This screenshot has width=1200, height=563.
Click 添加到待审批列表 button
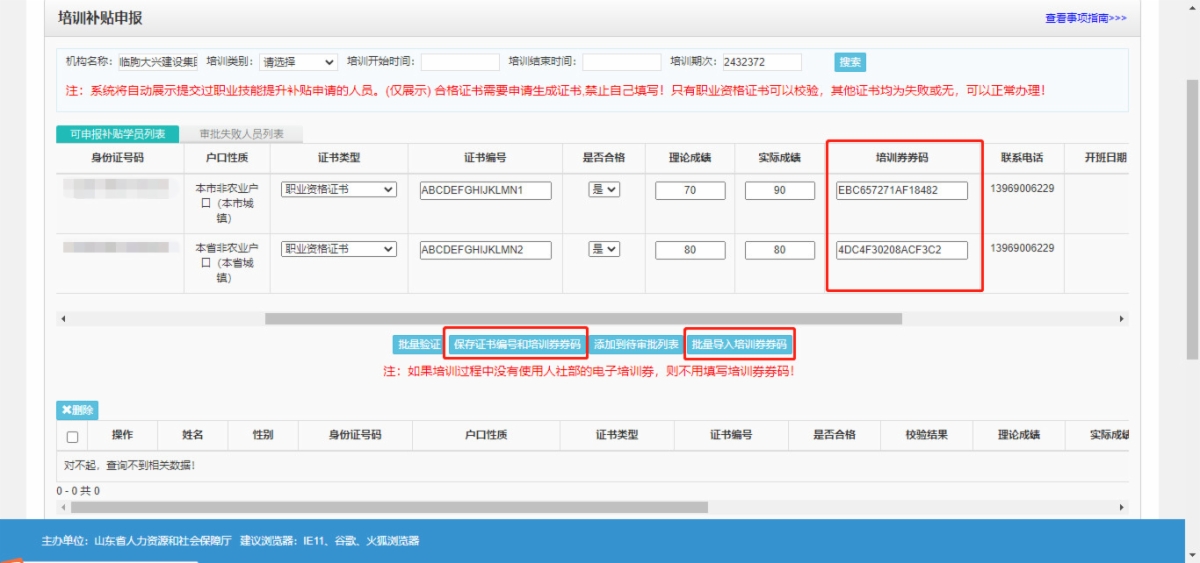[x=636, y=344]
